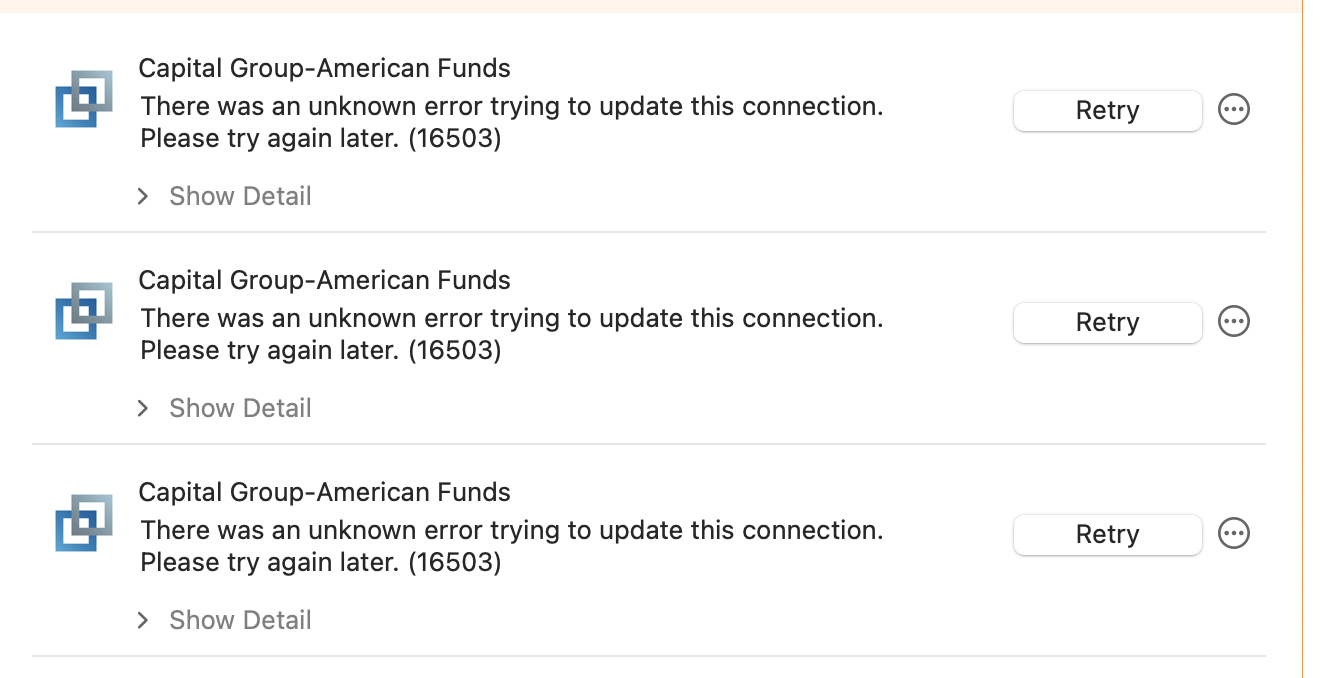Click the first unknown error 16503 message

512,122
